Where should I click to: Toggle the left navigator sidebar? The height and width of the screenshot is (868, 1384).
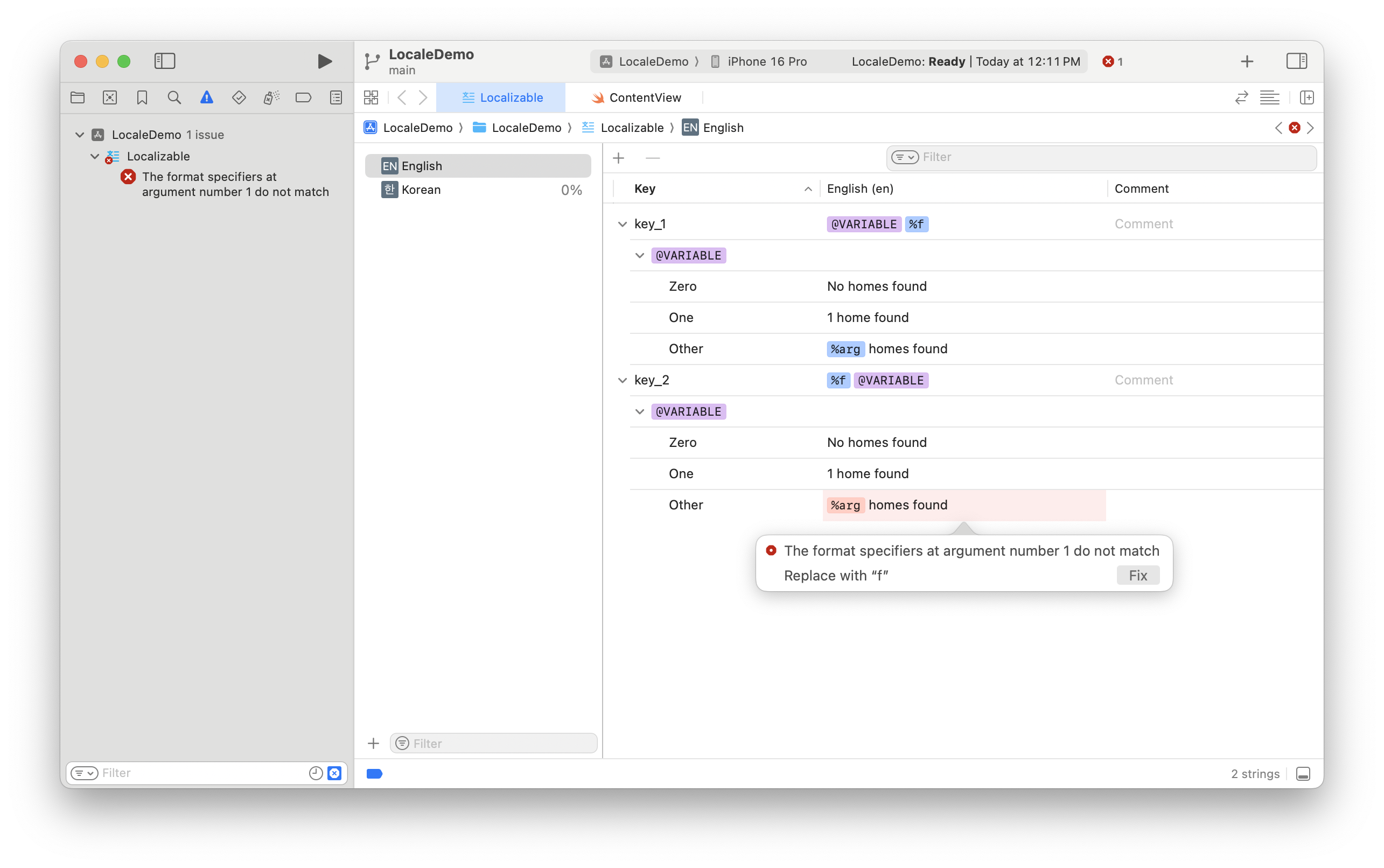coord(165,61)
